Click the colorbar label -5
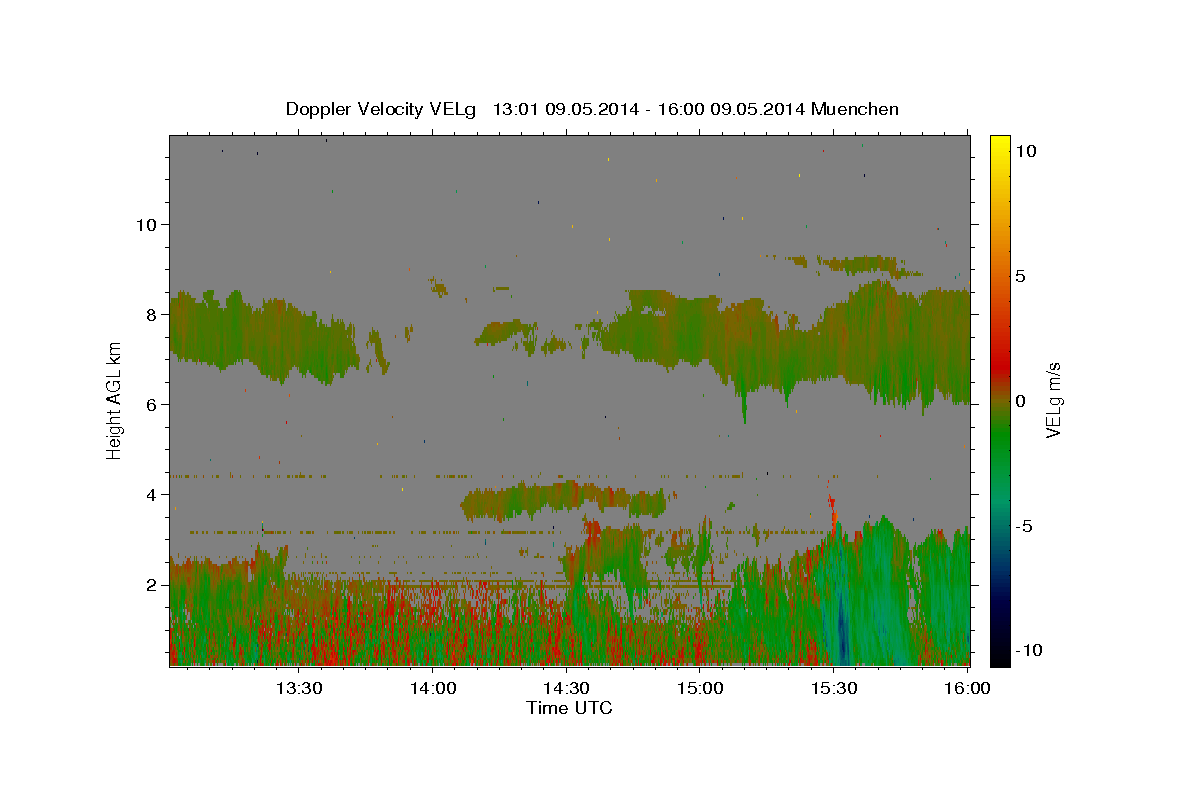Screen dimensions: 1200x800 click(1024, 526)
